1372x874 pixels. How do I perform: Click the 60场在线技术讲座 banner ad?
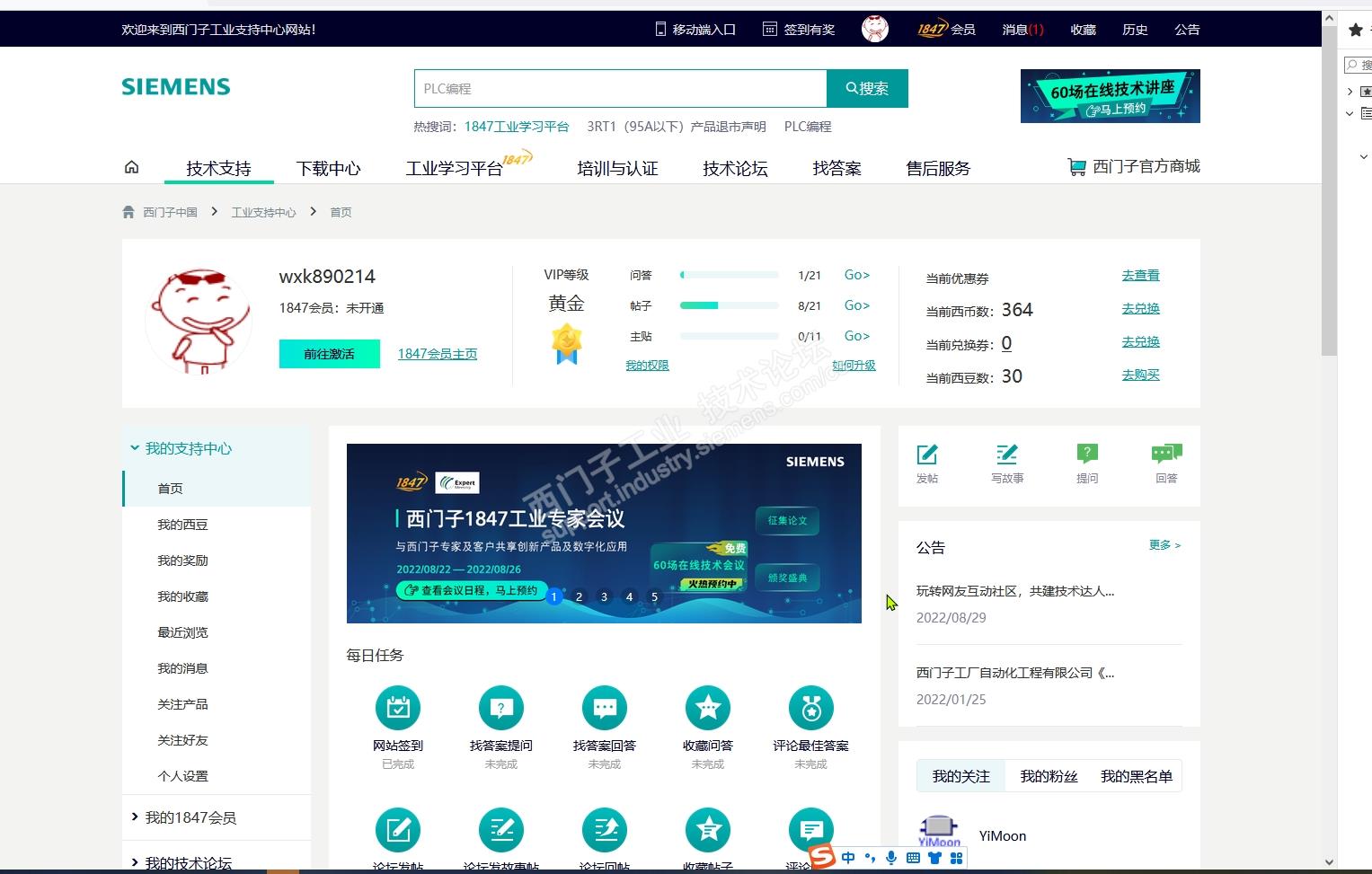click(1111, 96)
